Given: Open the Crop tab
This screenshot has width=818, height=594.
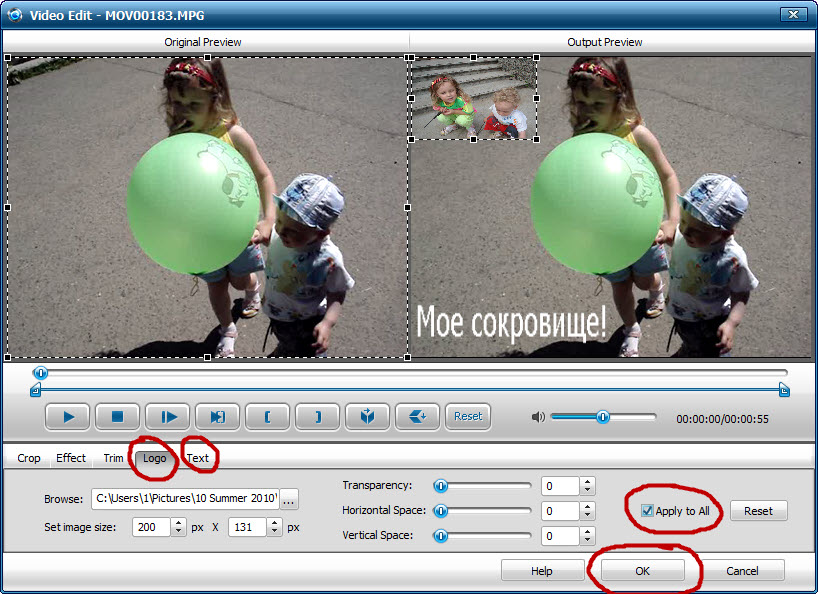Looking at the screenshot, I should 28,458.
